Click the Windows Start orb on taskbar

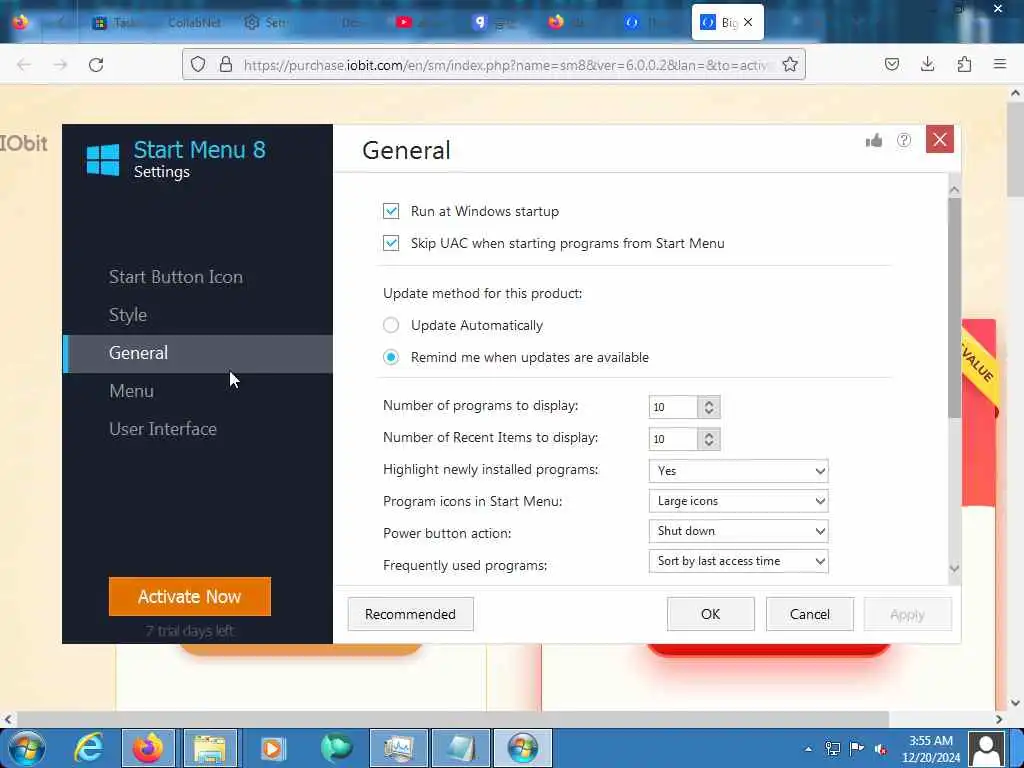[26, 748]
